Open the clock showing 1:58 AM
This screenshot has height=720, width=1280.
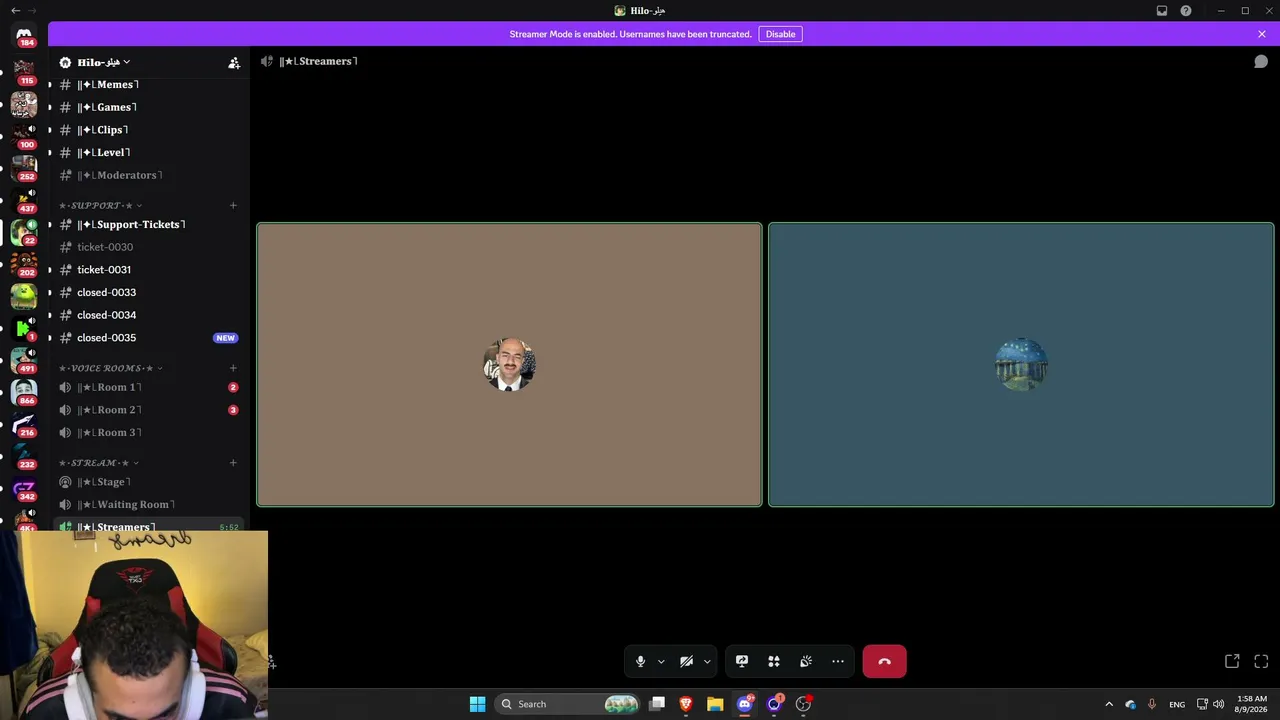tap(1252, 704)
